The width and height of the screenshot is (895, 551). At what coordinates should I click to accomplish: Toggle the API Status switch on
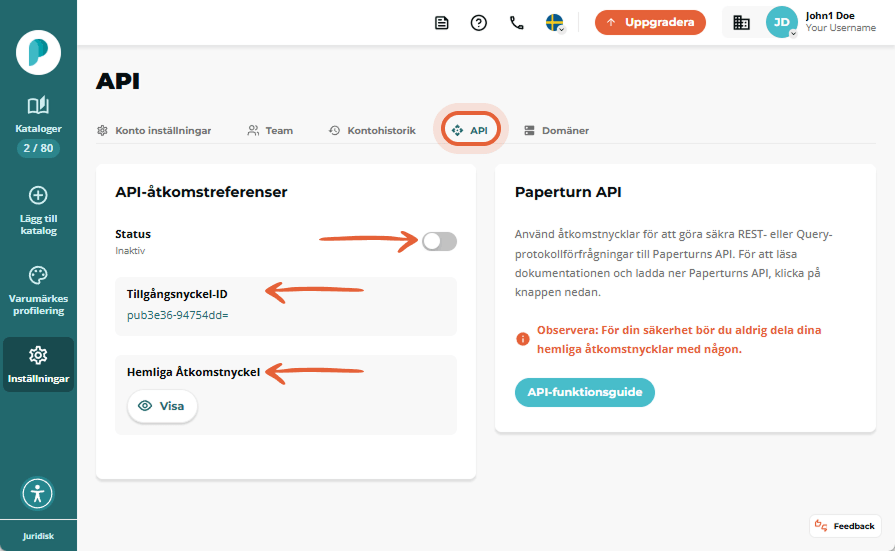440,242
